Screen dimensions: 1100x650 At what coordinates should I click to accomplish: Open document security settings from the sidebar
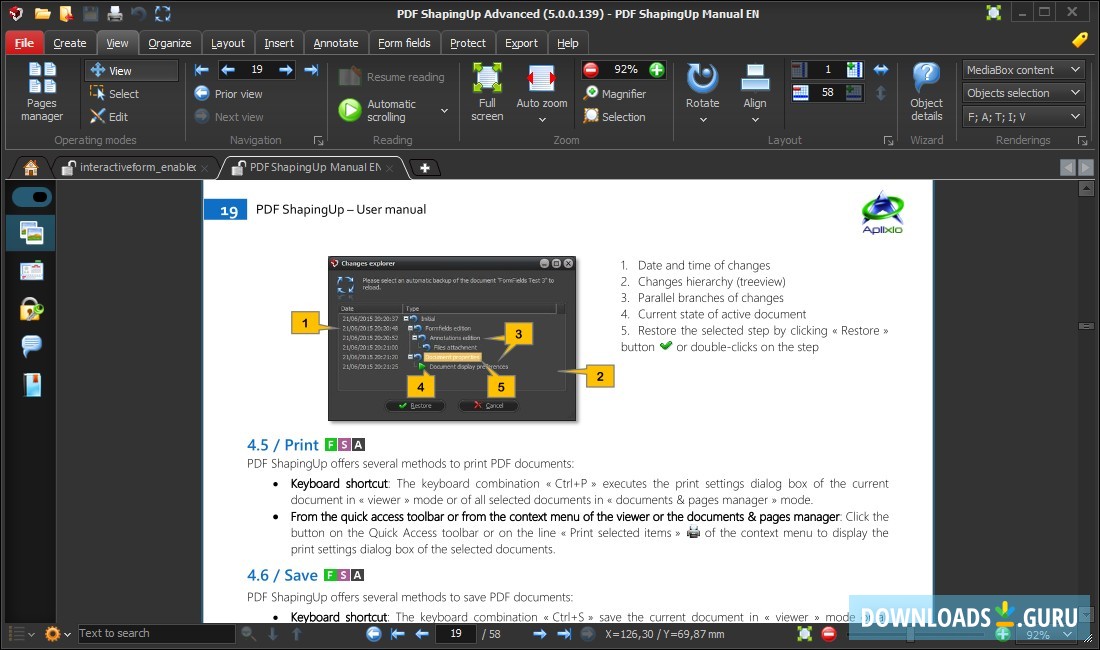pyautogui.click(x=31, y=308)
